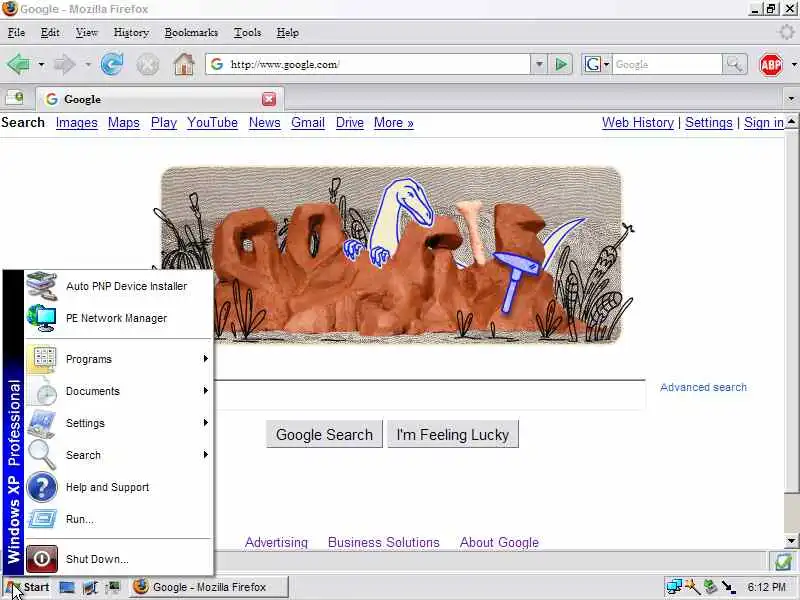The height and width of the screenshot is (600, 800).
Task: Click the Run icon in Start menu
Action: [x=42, y=519]
